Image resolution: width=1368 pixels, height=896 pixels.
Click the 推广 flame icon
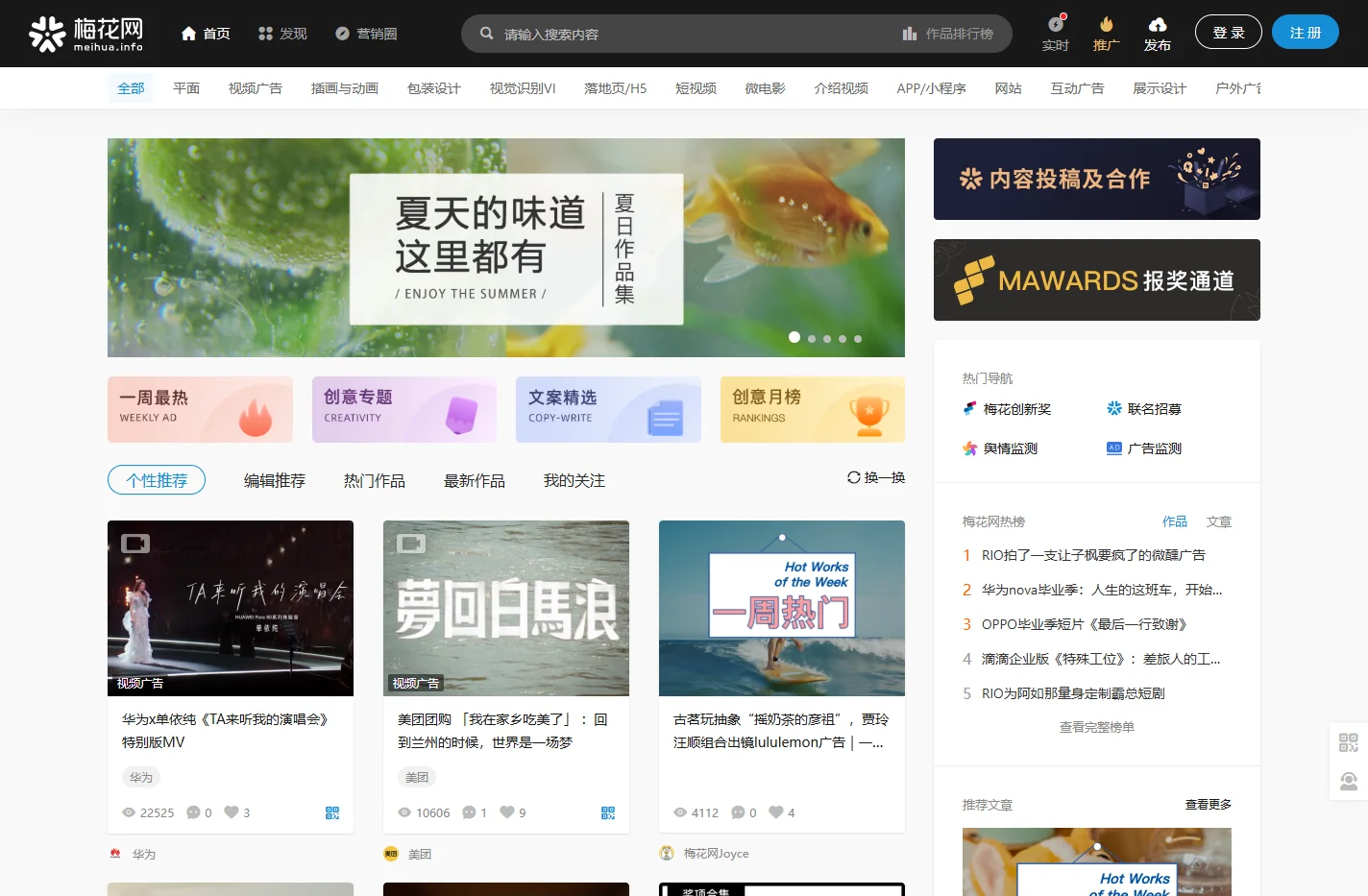coord(1107,24)
